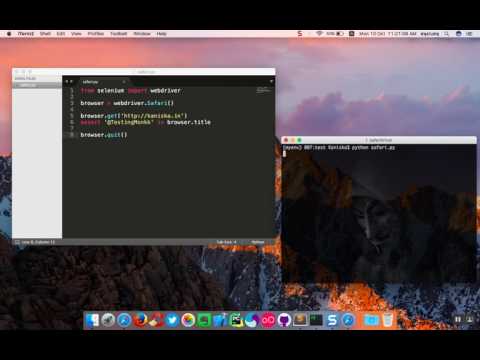Open the Toolbelt menu
The image size is (480, 360).
click(x=119, y=34)
